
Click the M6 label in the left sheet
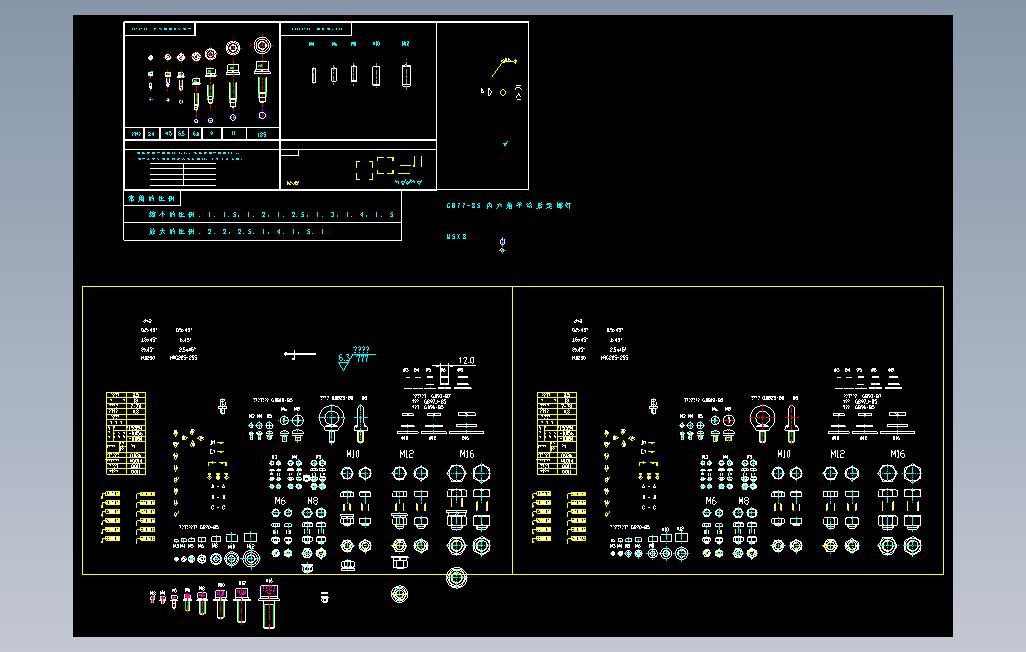point(279,501)
